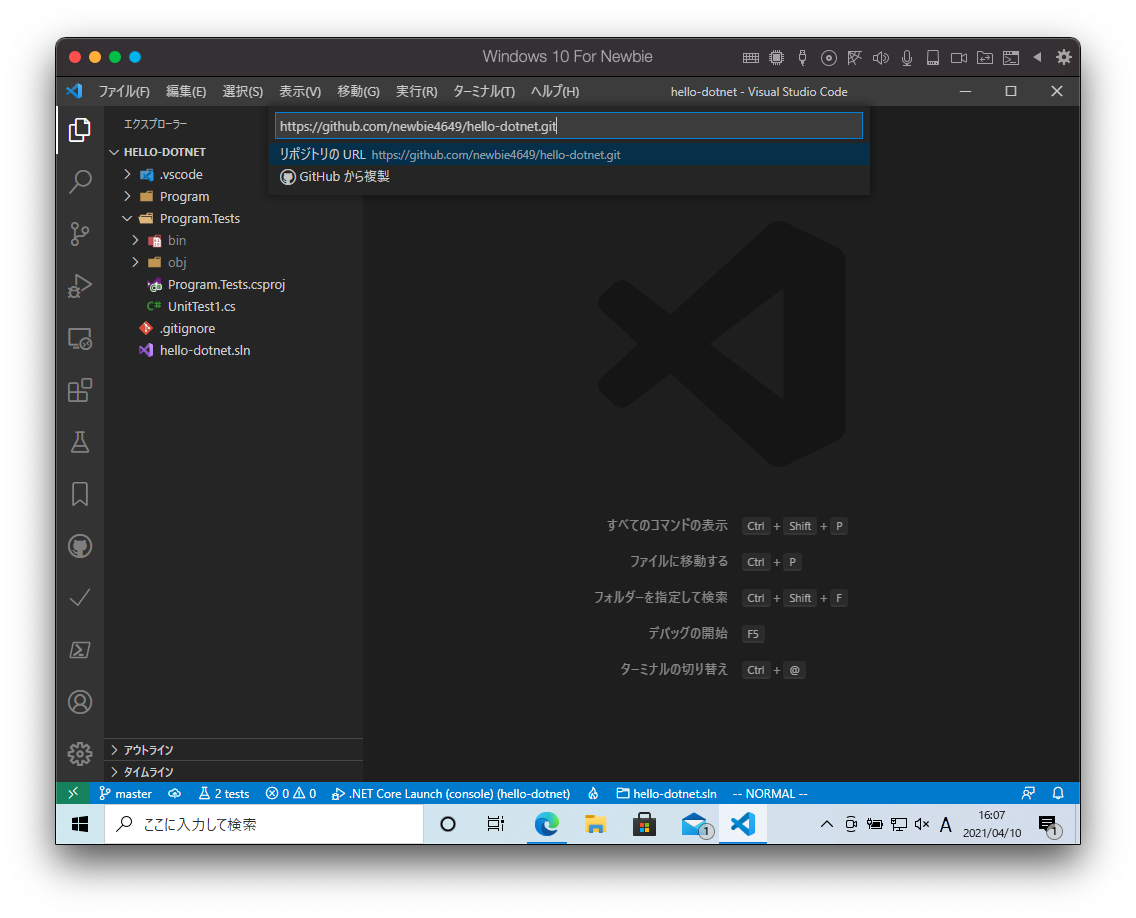The image size is (1136, 918).
Task: Click the Windows Start button
Action: point(80,824)
